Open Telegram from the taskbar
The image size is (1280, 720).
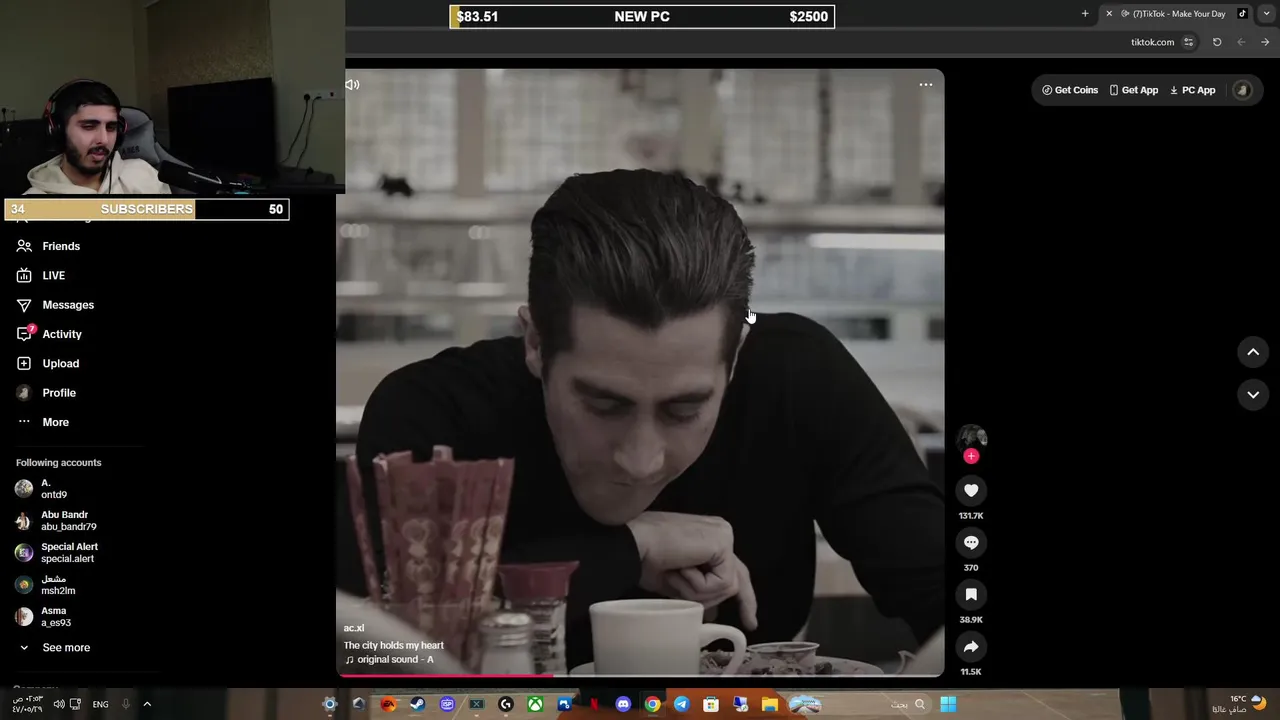pyautogui.click(x=681, y=704)
